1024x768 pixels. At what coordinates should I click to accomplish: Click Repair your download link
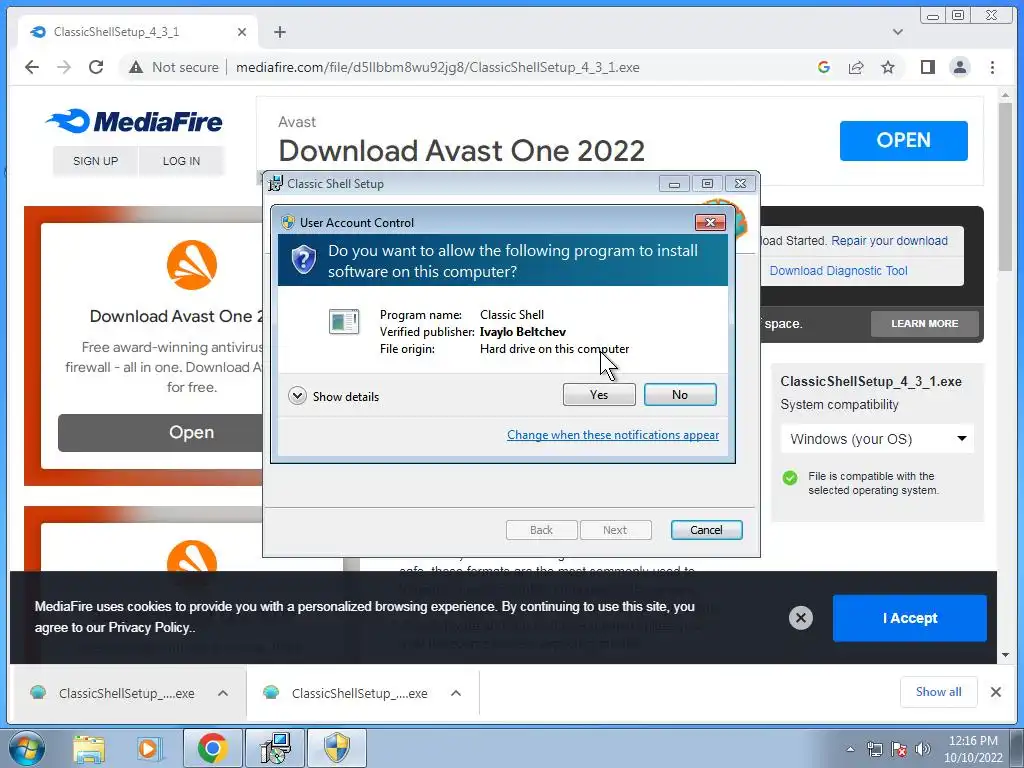pos(889,240)
